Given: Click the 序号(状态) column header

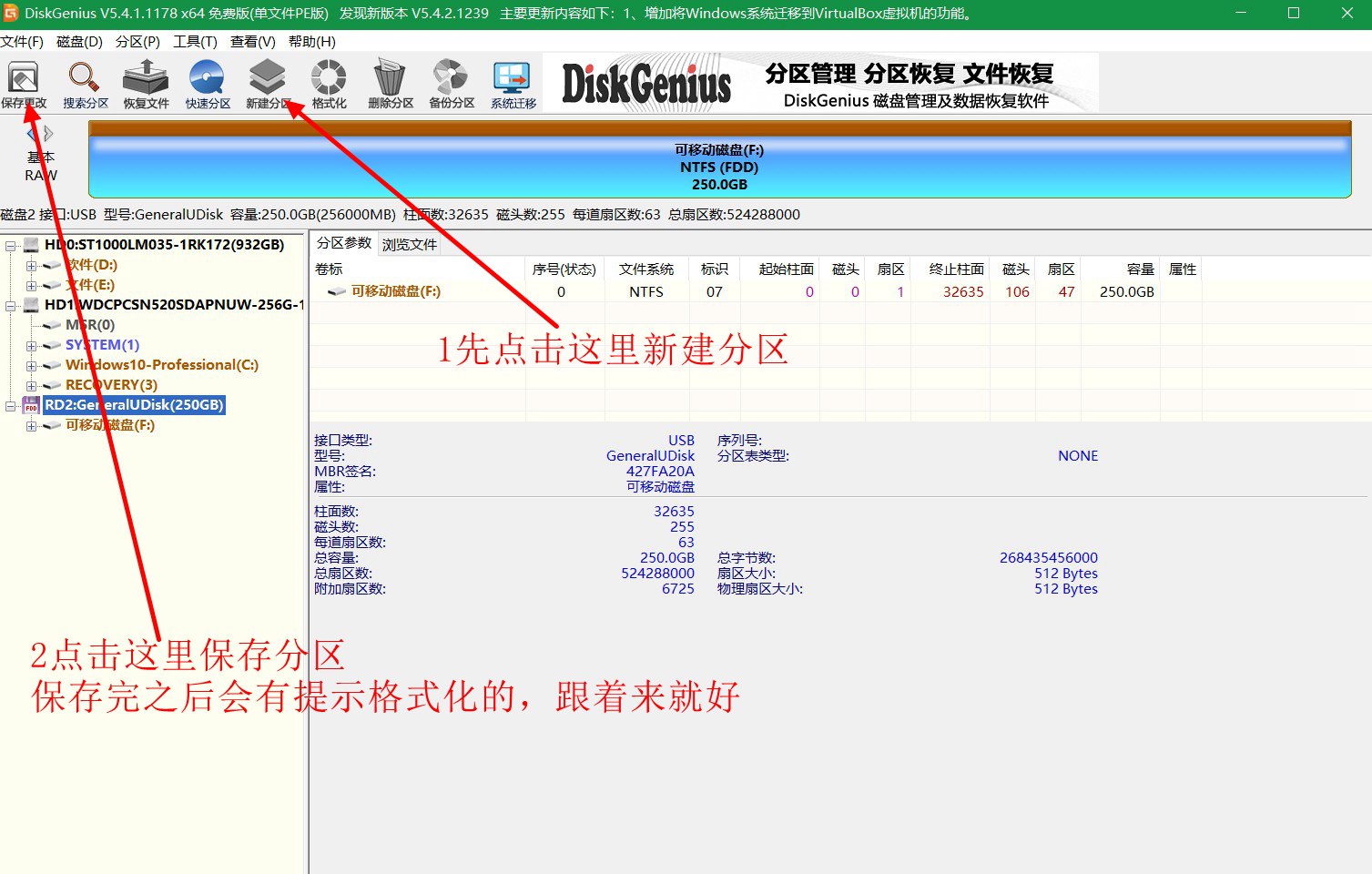Looking at the screenshot, I should 564,269.
